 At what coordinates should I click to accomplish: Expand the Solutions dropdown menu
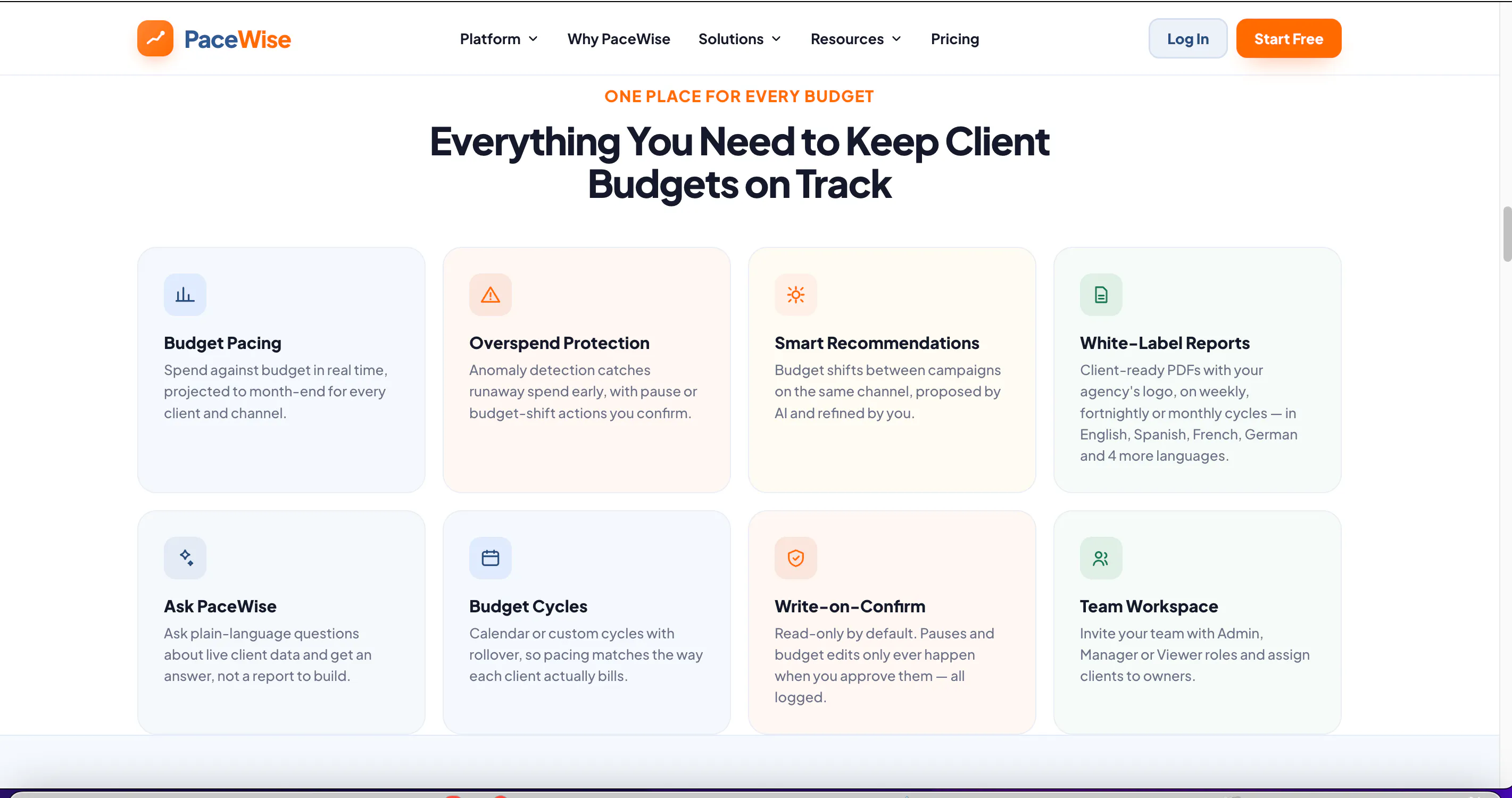tap(740, 39)
